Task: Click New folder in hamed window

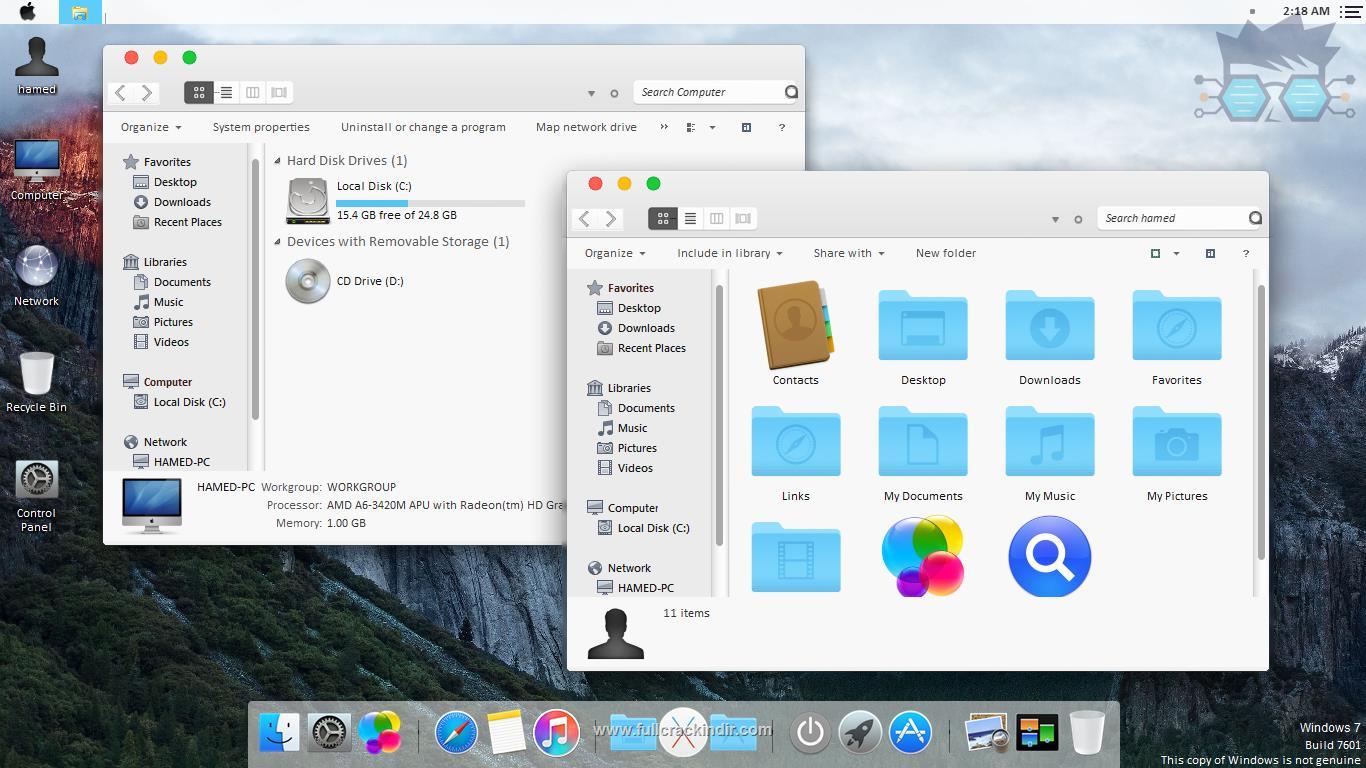Action: pos(946,253)
